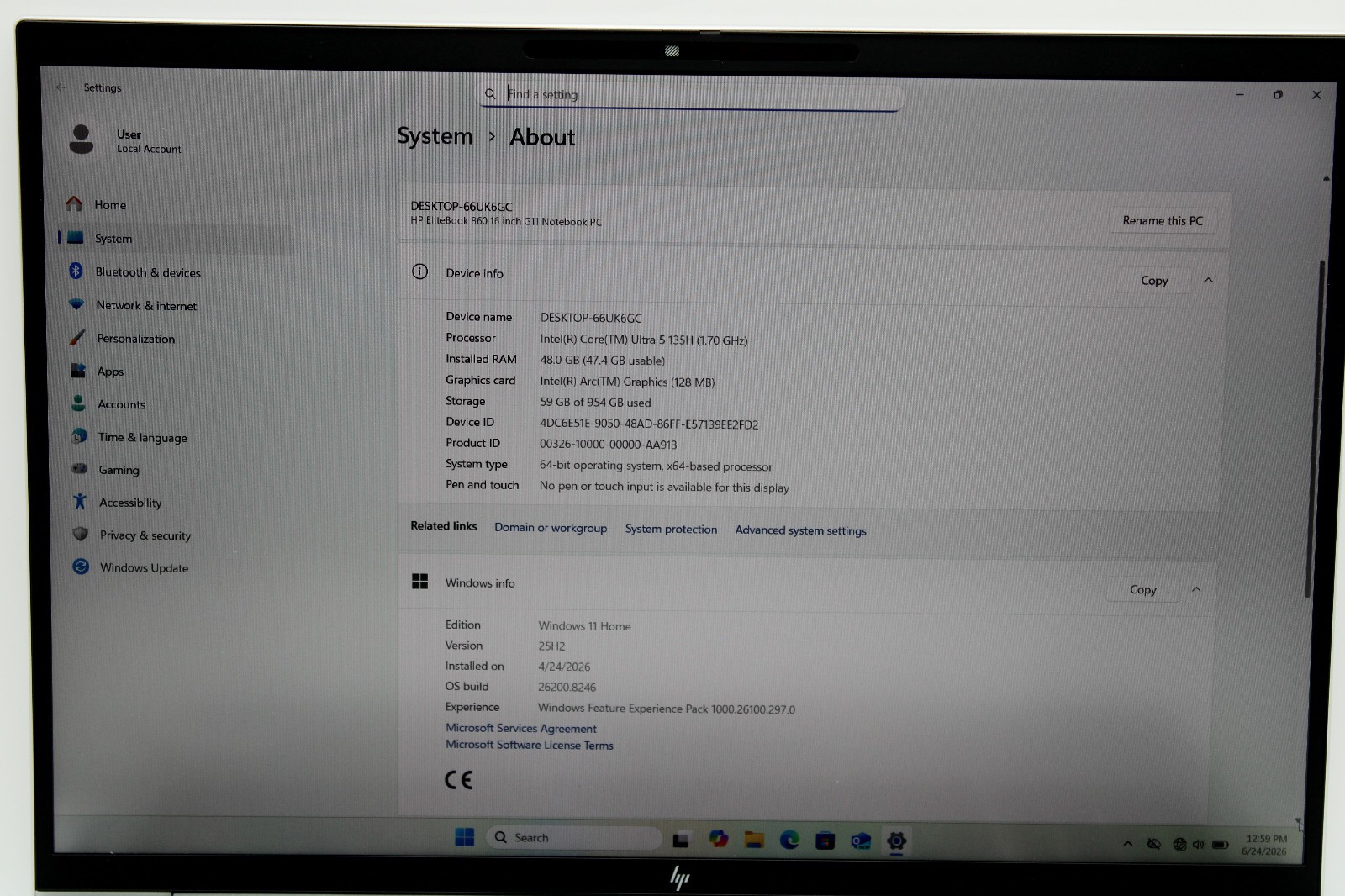
Task: Click System in the breadcrumb
Action: pos(435,136)
